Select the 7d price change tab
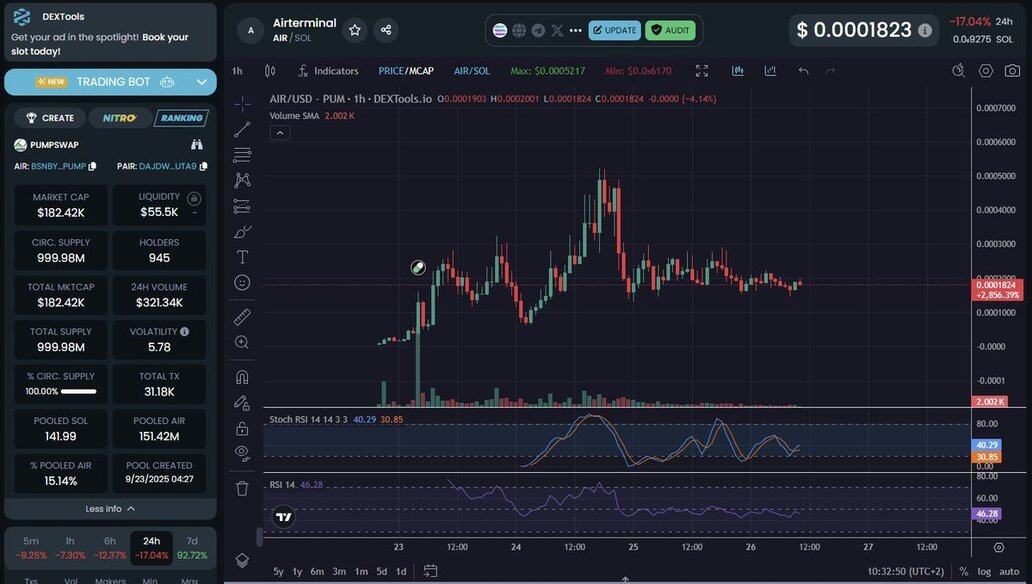Image resolution: width=1032 pixels, height=584 pixels. tap(192, 548)
